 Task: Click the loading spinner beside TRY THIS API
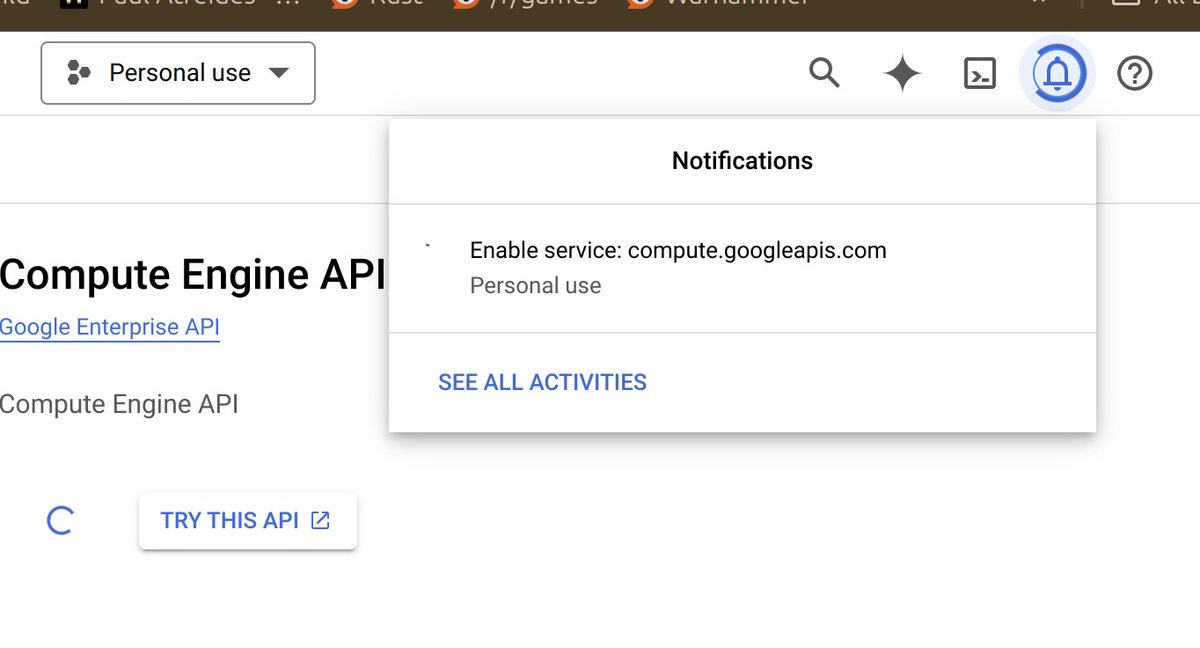click(60, 520)
